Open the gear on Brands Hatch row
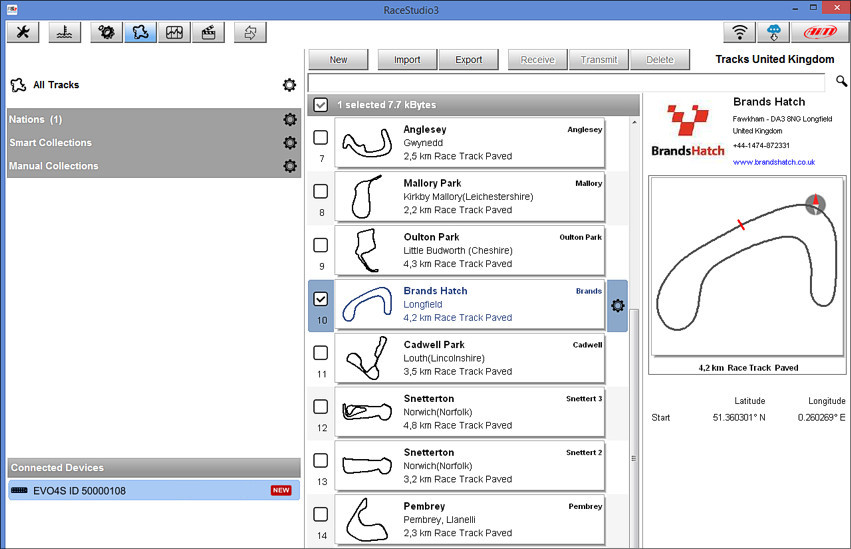Image resolution: width=851 pixels, height=549 pixels. 618,306
